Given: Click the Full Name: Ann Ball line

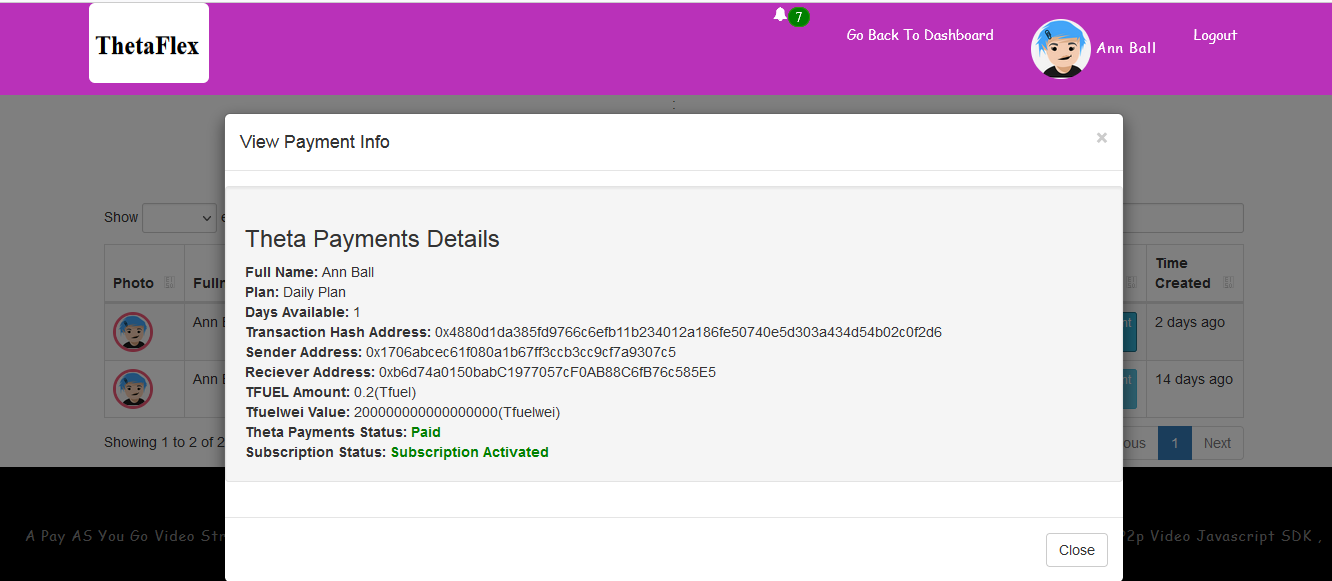Looking at the screenshot, I should (x=310, y=272).
